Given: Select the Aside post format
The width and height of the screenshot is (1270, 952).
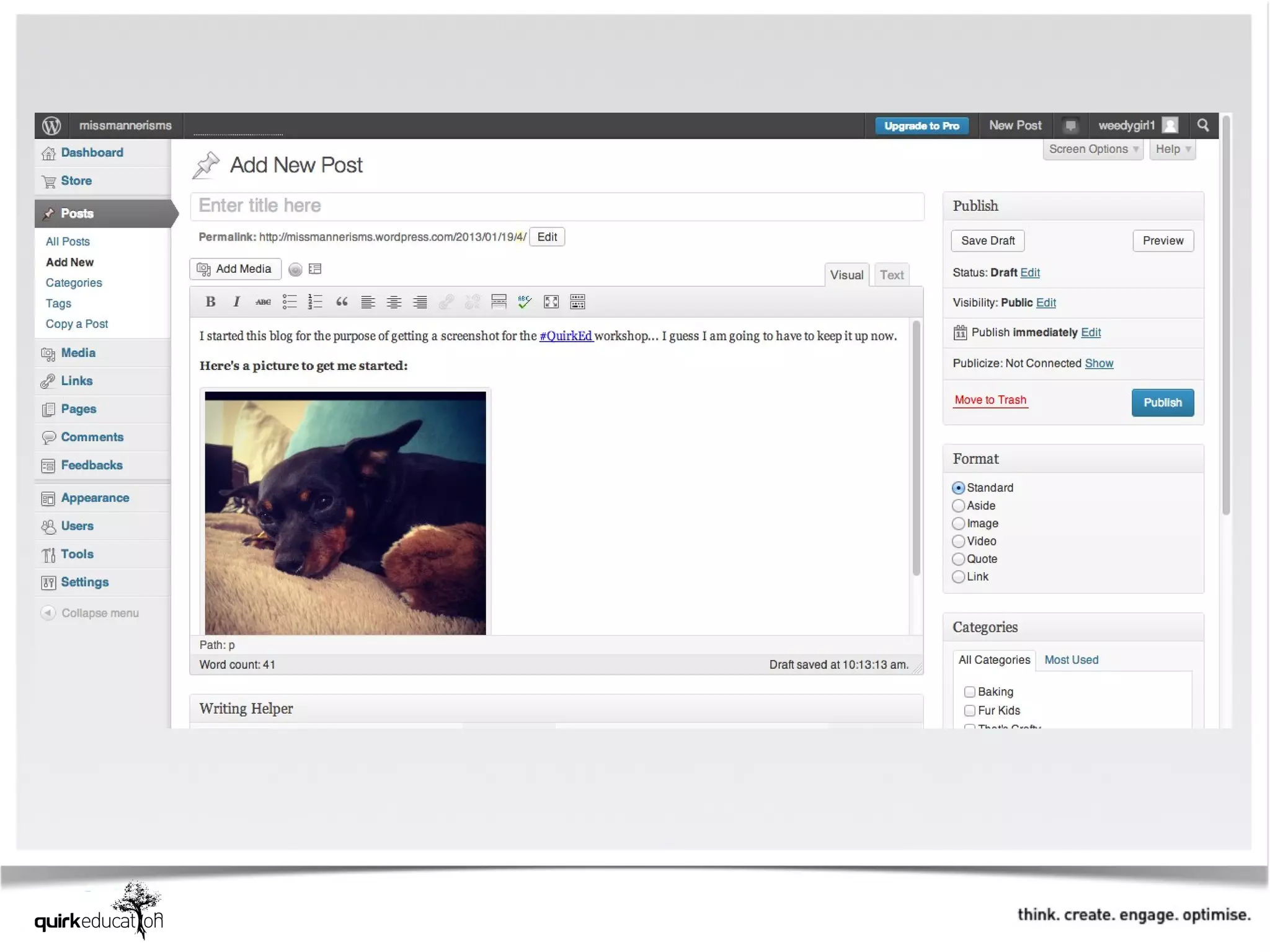Looking at the screenshot, I should 958,506.
